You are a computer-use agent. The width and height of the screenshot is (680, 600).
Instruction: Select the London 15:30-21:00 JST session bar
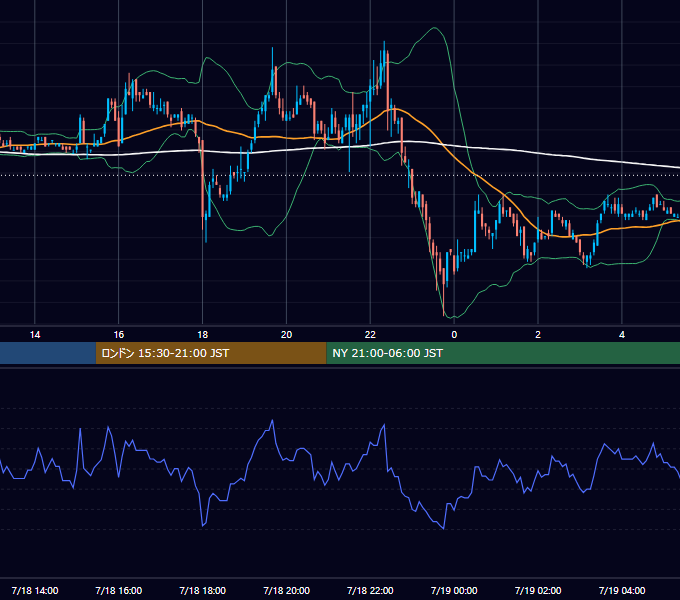(211, 353)
